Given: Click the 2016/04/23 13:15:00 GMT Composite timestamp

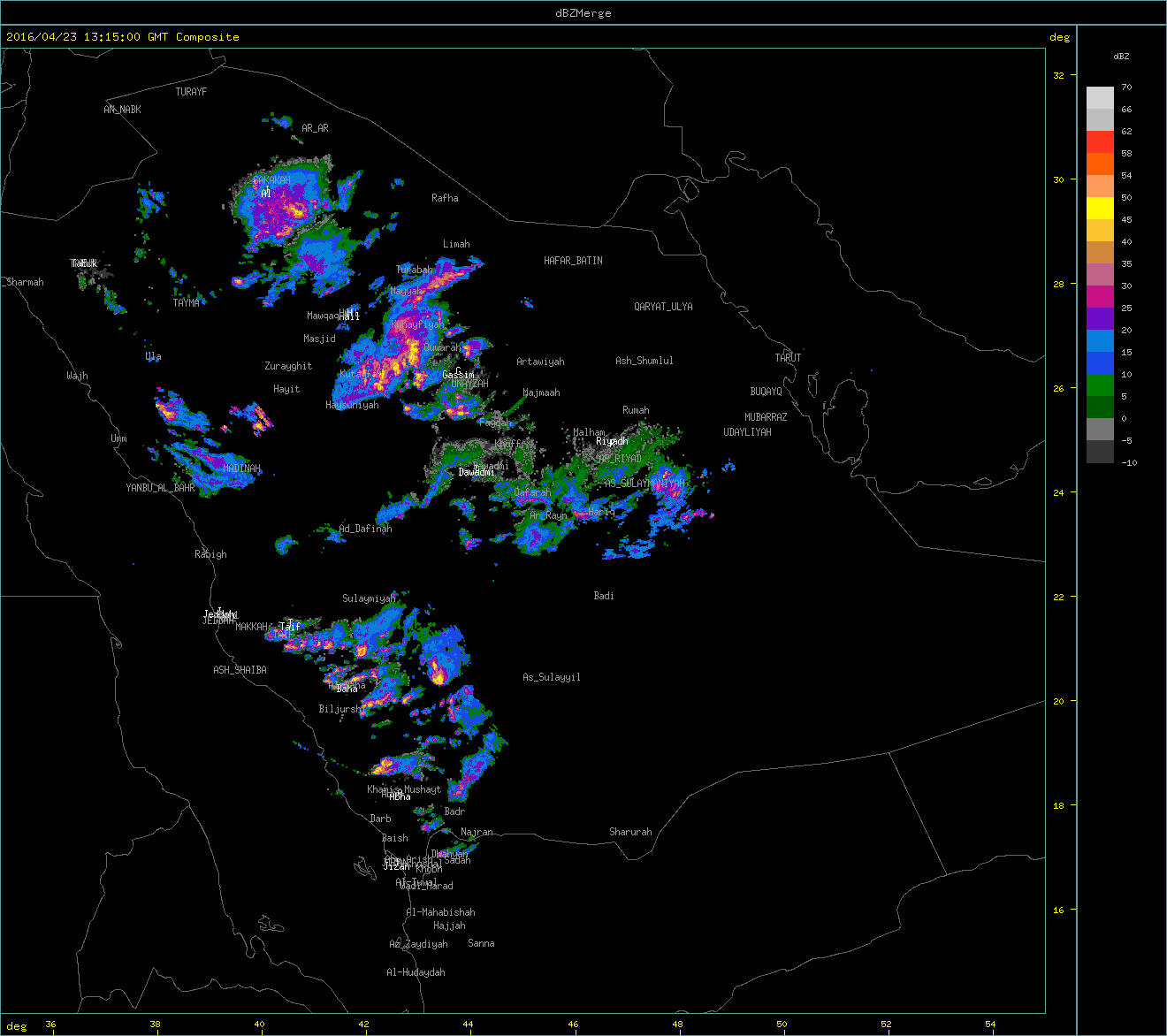Looking at the screenshot, I should pyautogui.click(x=123, y=37).
